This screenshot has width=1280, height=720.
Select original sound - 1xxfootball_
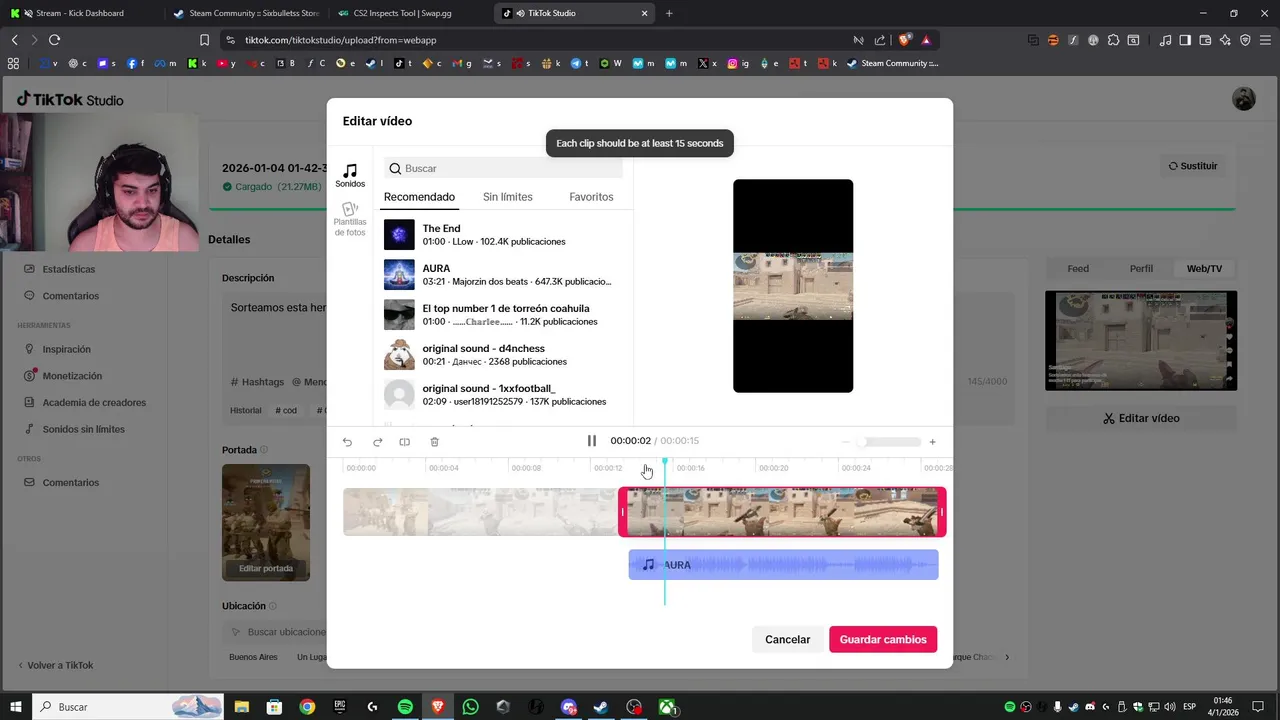503,395
